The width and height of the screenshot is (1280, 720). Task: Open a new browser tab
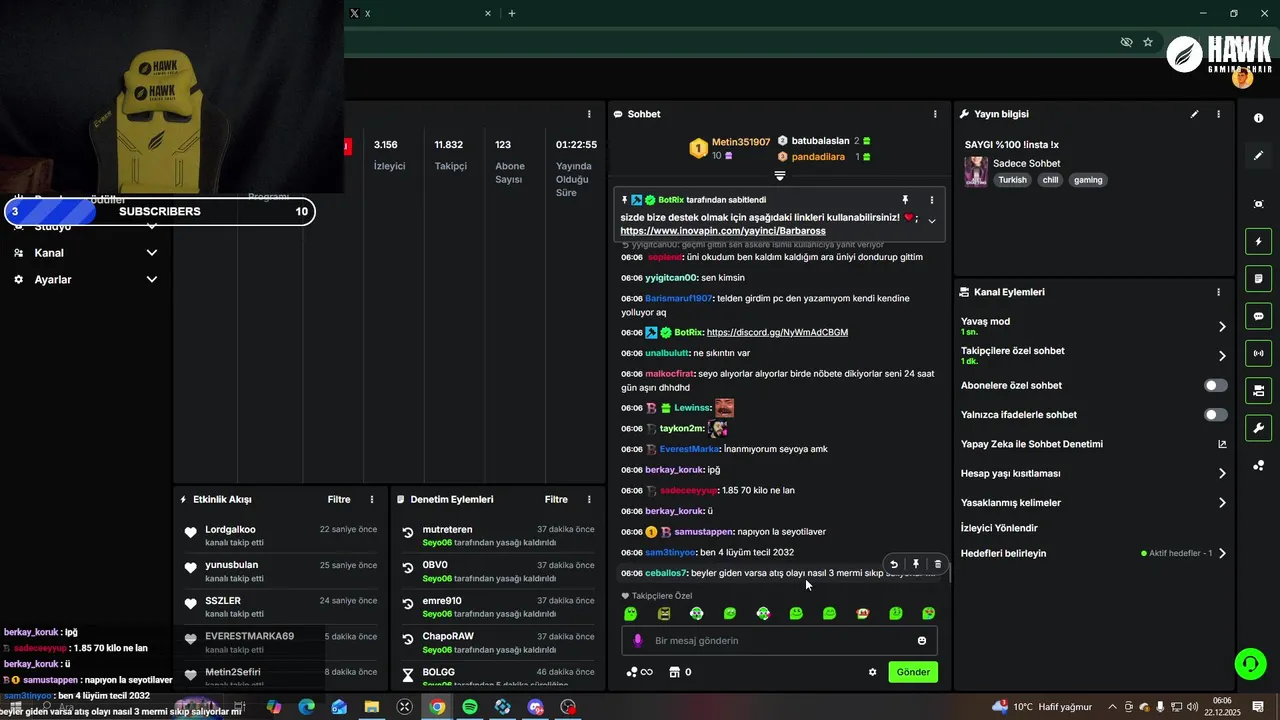pos(512,13)
